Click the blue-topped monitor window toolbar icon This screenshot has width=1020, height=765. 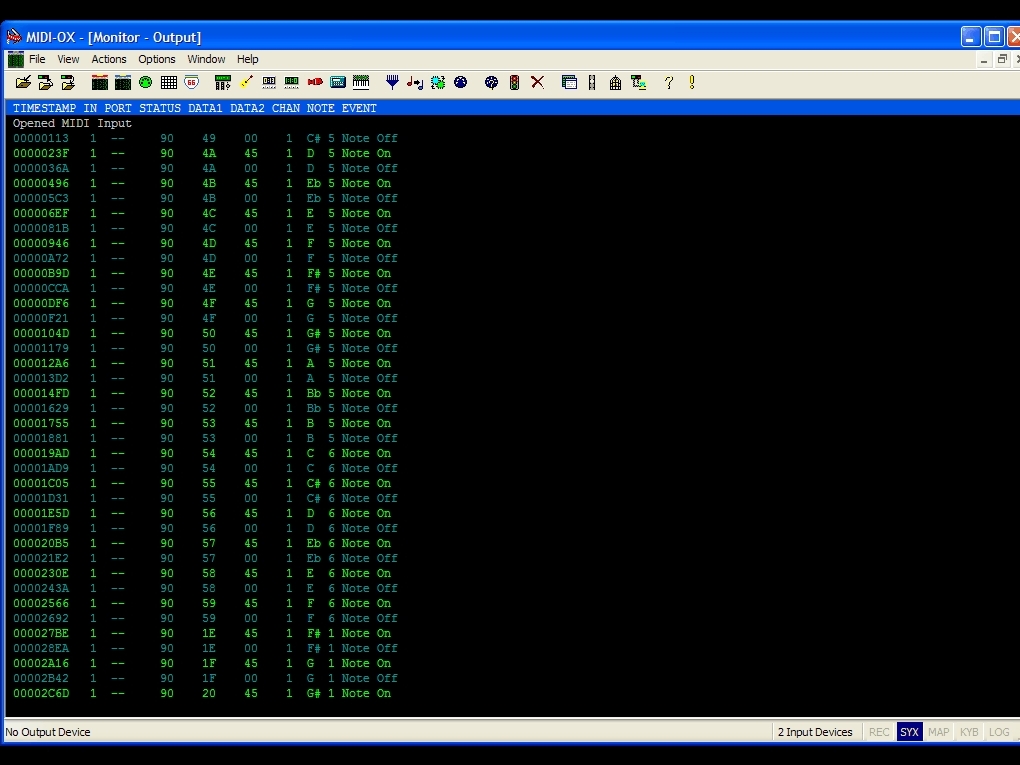point(122,83)
